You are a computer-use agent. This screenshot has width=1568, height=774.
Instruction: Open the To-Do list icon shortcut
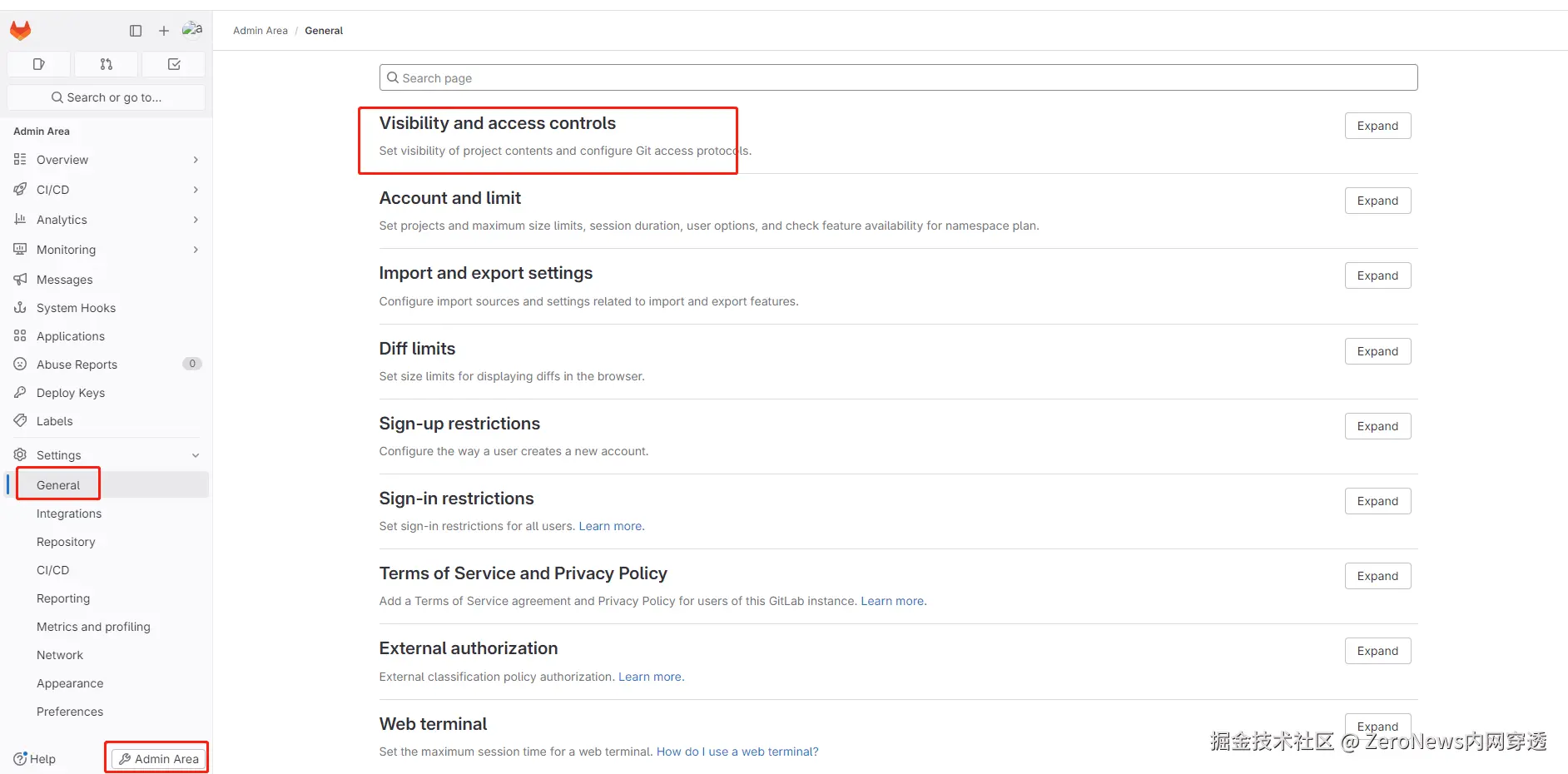click(x=174, y=64)
